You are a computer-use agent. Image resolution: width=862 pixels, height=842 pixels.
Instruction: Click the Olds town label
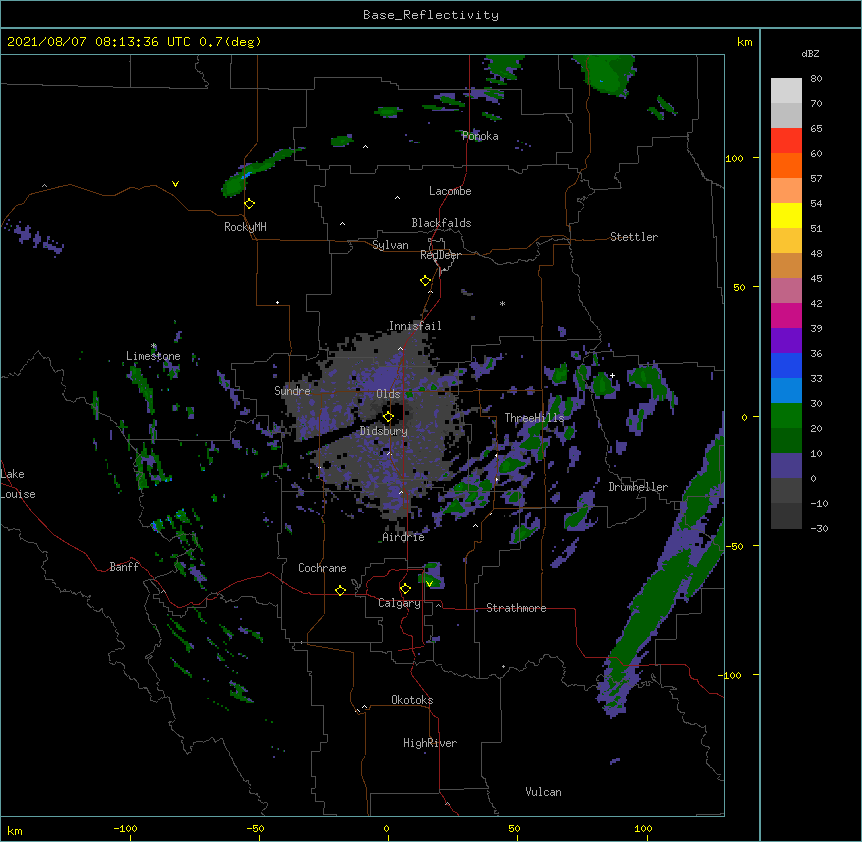coord(388,394)
